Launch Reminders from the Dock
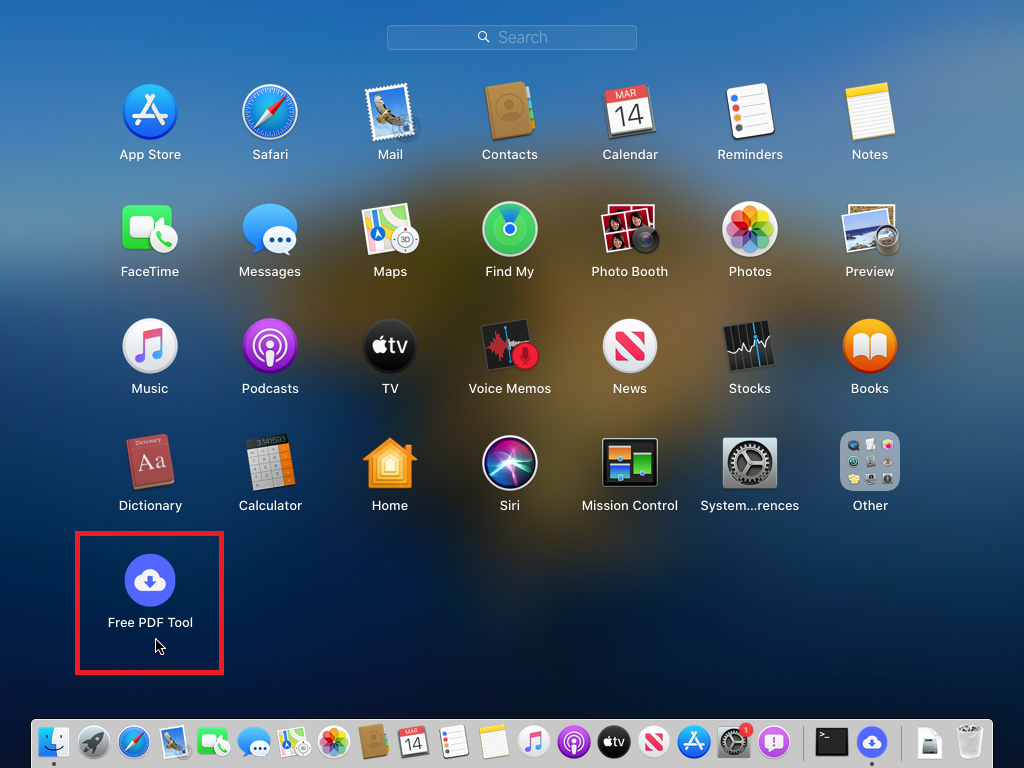The image size is (1024, 768). click(453, 743)
